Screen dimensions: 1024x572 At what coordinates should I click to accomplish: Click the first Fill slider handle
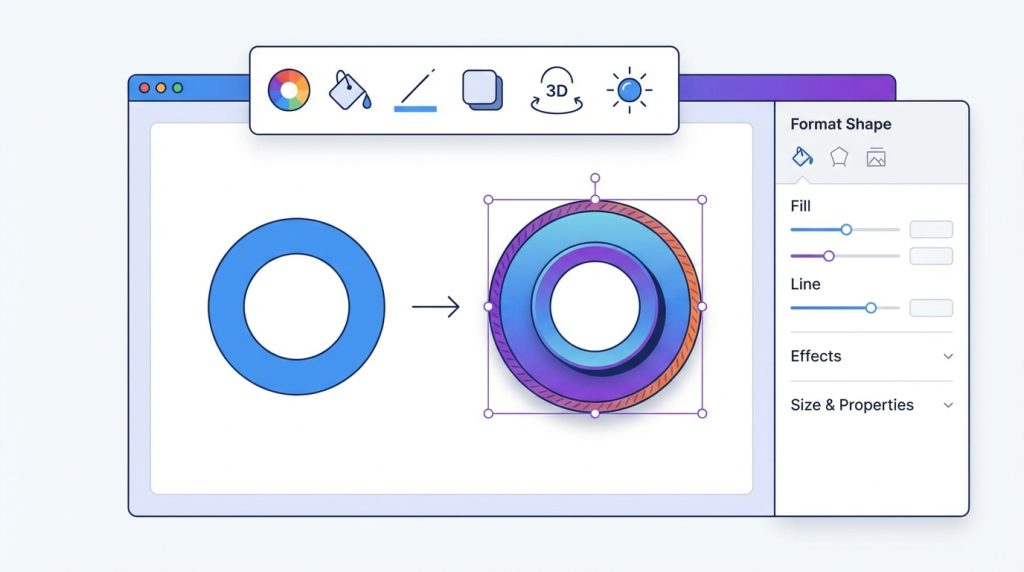(846, 230)
